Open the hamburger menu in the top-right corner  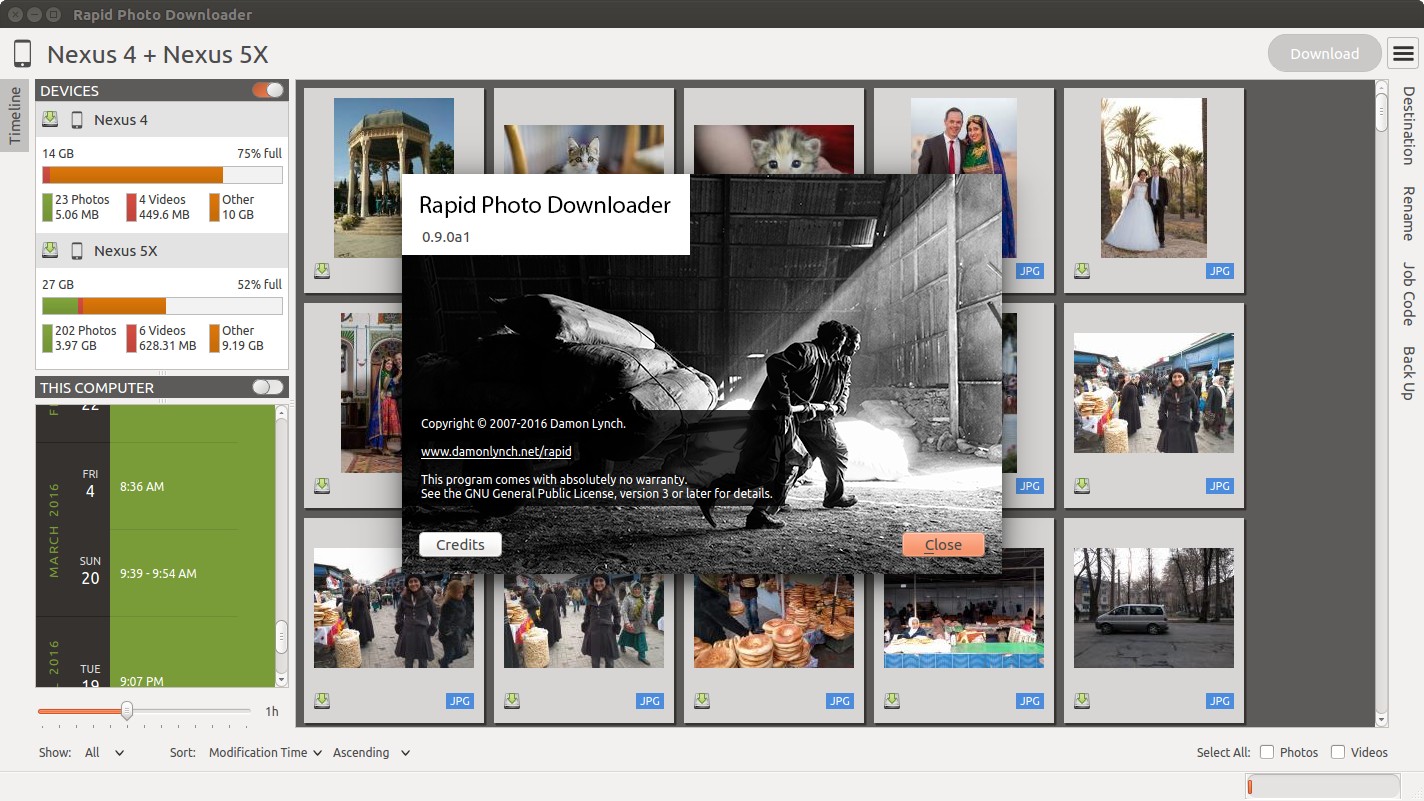[1403, 53]
